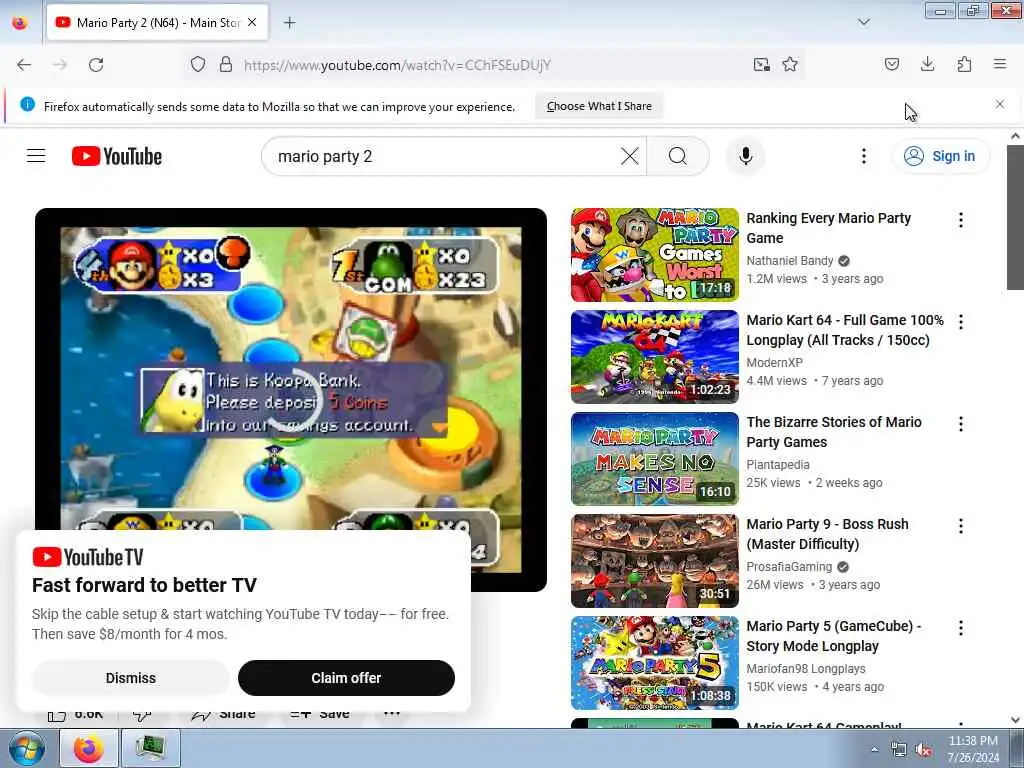This screenshot has width=1024, height=768.
Task: Open options menu for Bizarre Stories video
Action: pos(961,424)
